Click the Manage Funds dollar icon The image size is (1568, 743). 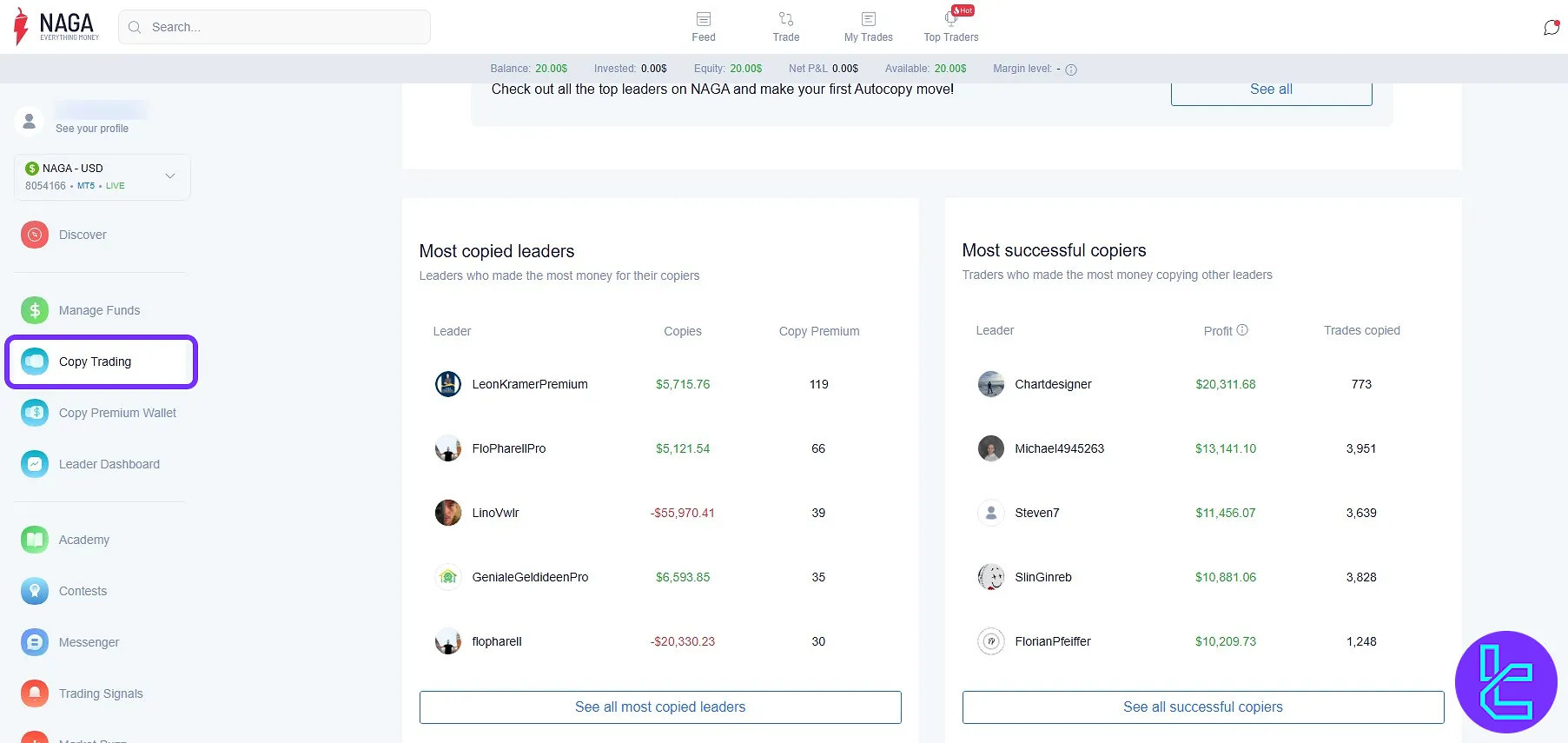click(x=35, y=310)
